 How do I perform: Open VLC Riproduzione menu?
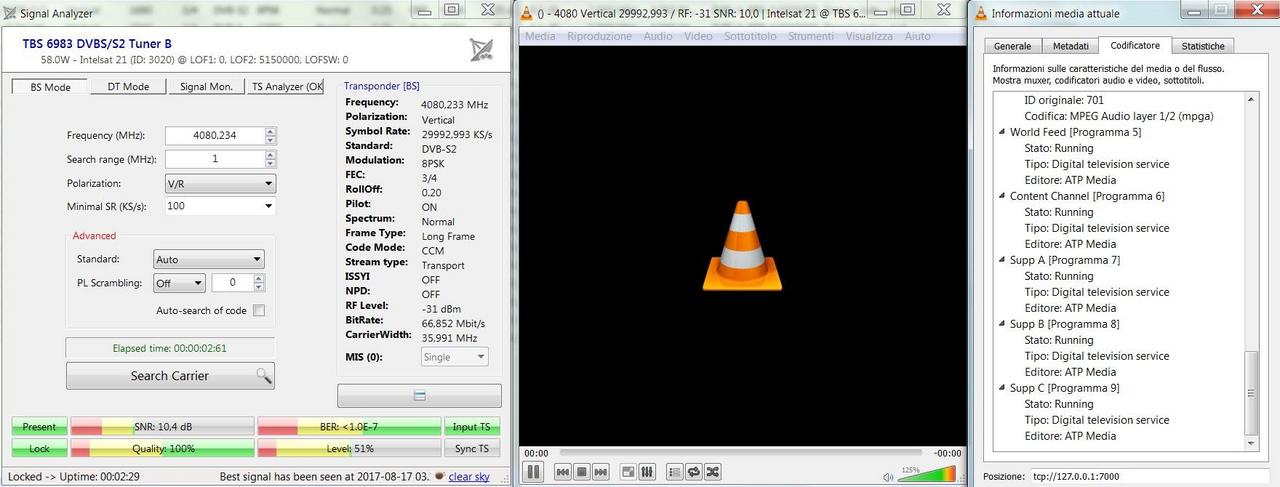[x=599, y=36]
